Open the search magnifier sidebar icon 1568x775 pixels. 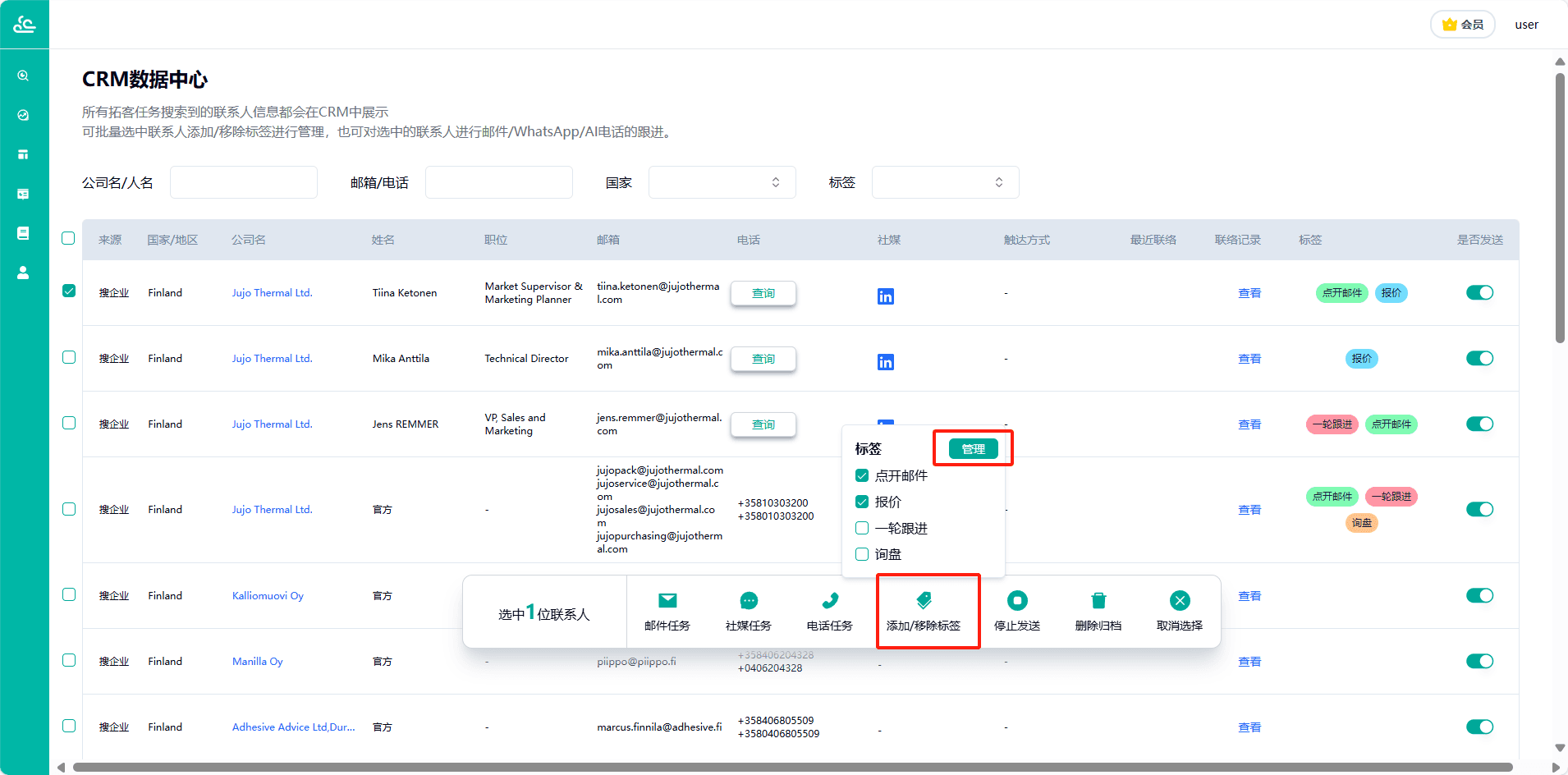coord(23,76)
